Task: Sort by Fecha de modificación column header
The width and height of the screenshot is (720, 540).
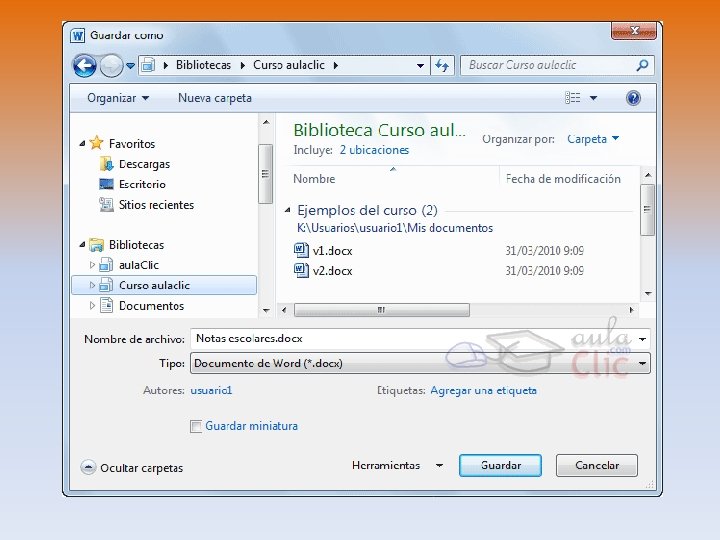Action: tap(563, 179)
